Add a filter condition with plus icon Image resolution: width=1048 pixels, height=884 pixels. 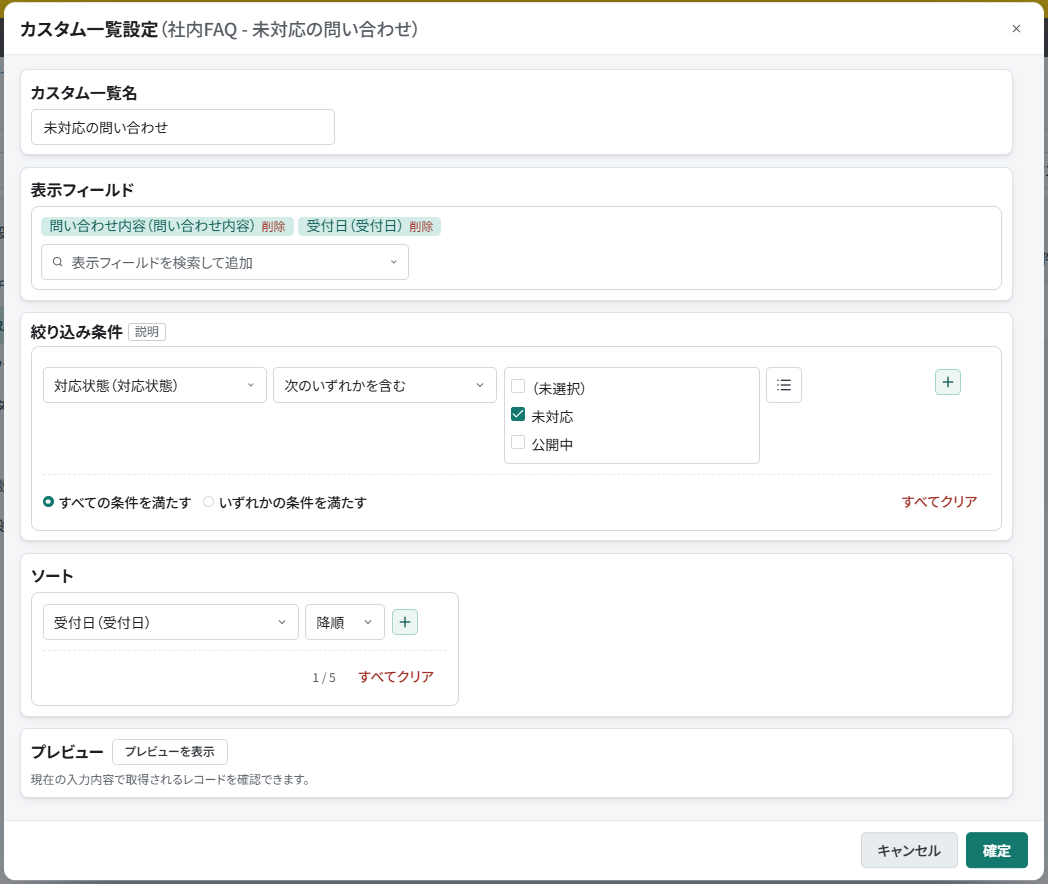947,382
